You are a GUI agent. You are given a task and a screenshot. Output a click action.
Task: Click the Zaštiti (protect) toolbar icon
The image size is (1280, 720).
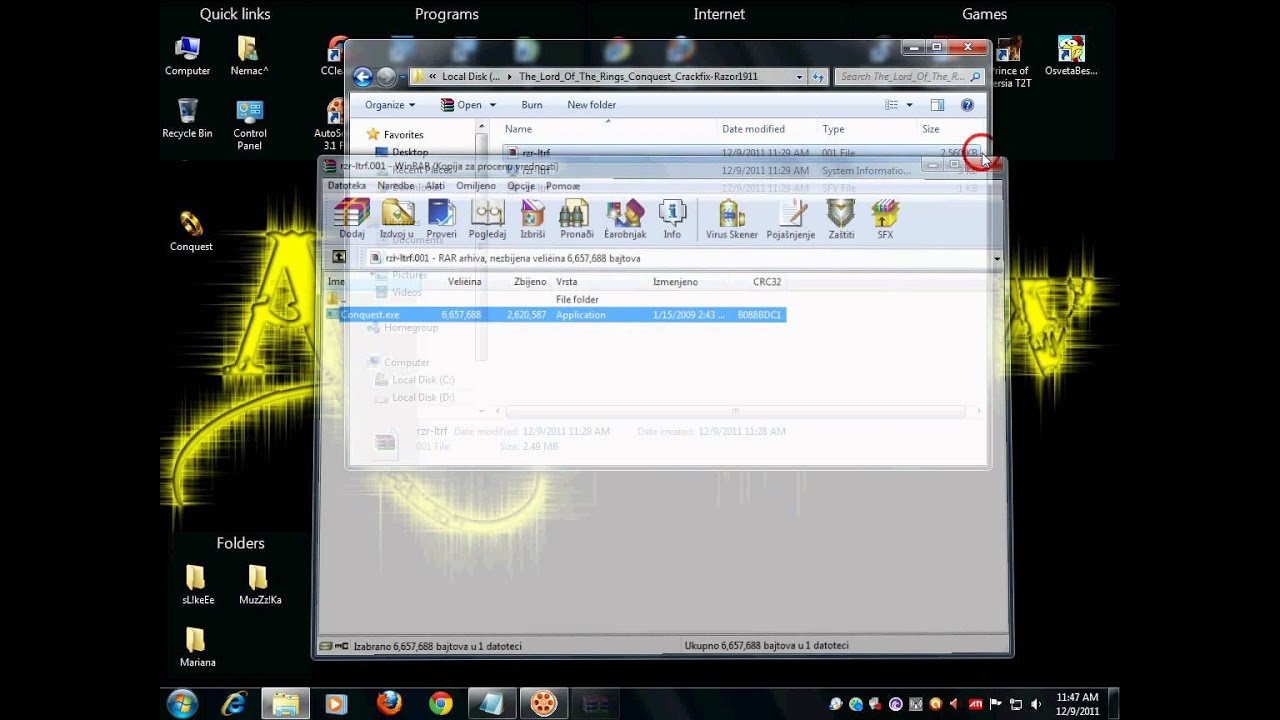point(841,219)
